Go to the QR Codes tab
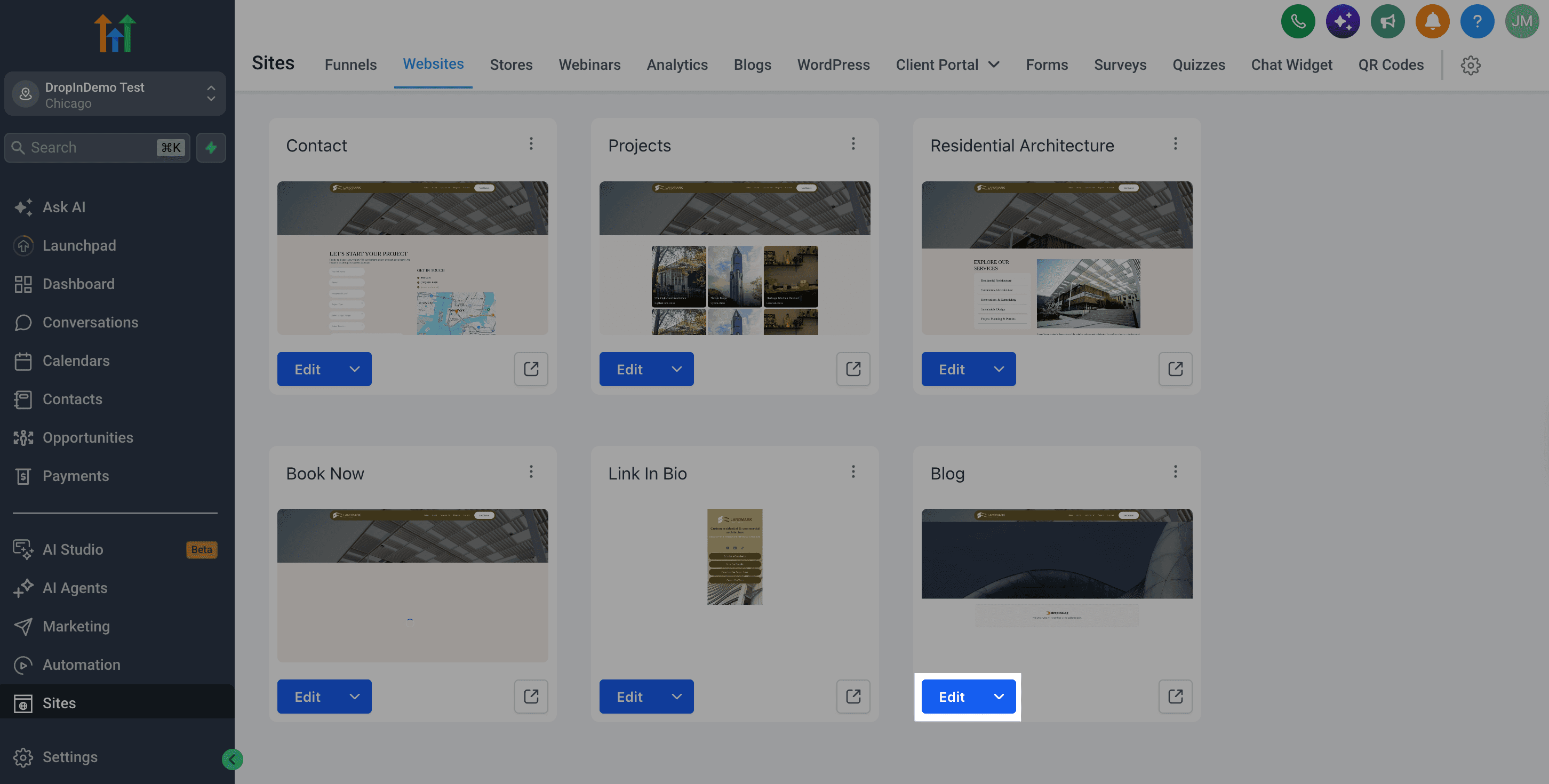Screen dimensions: 1549x784 pos(1390,65)
